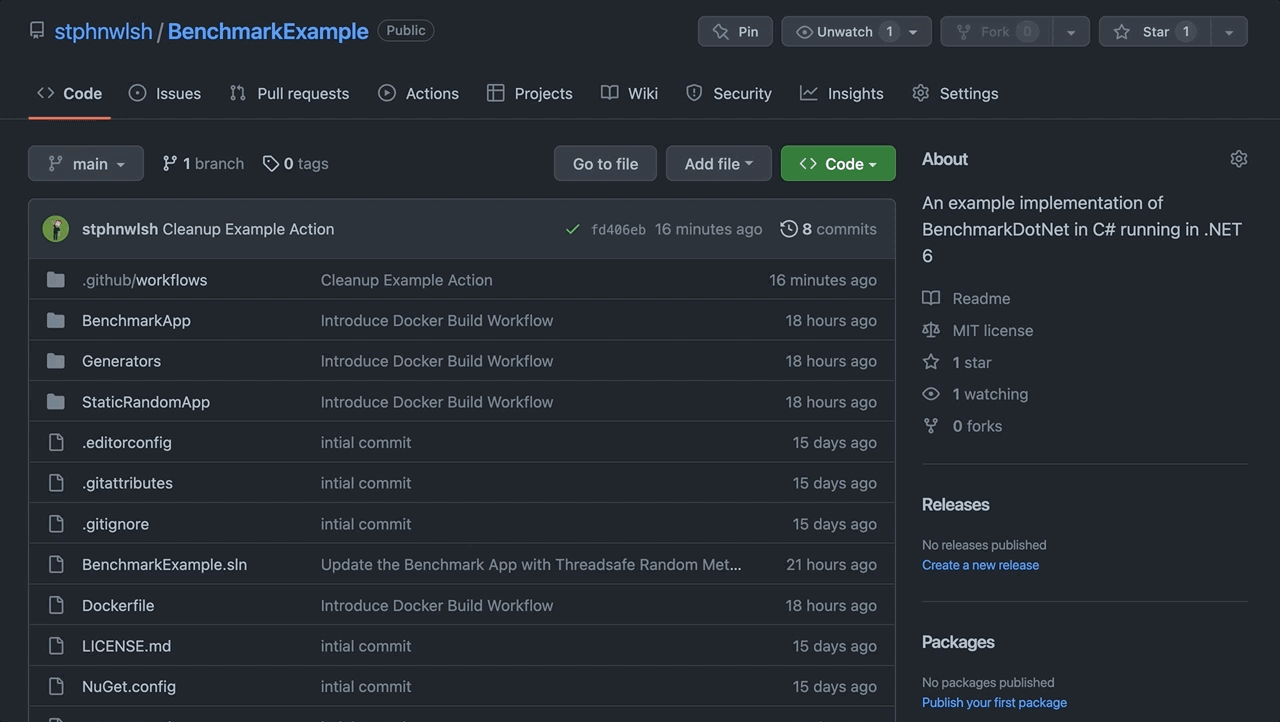Open the Projects tab
This screenshot has width=1280, height=722.
point(529,93)
